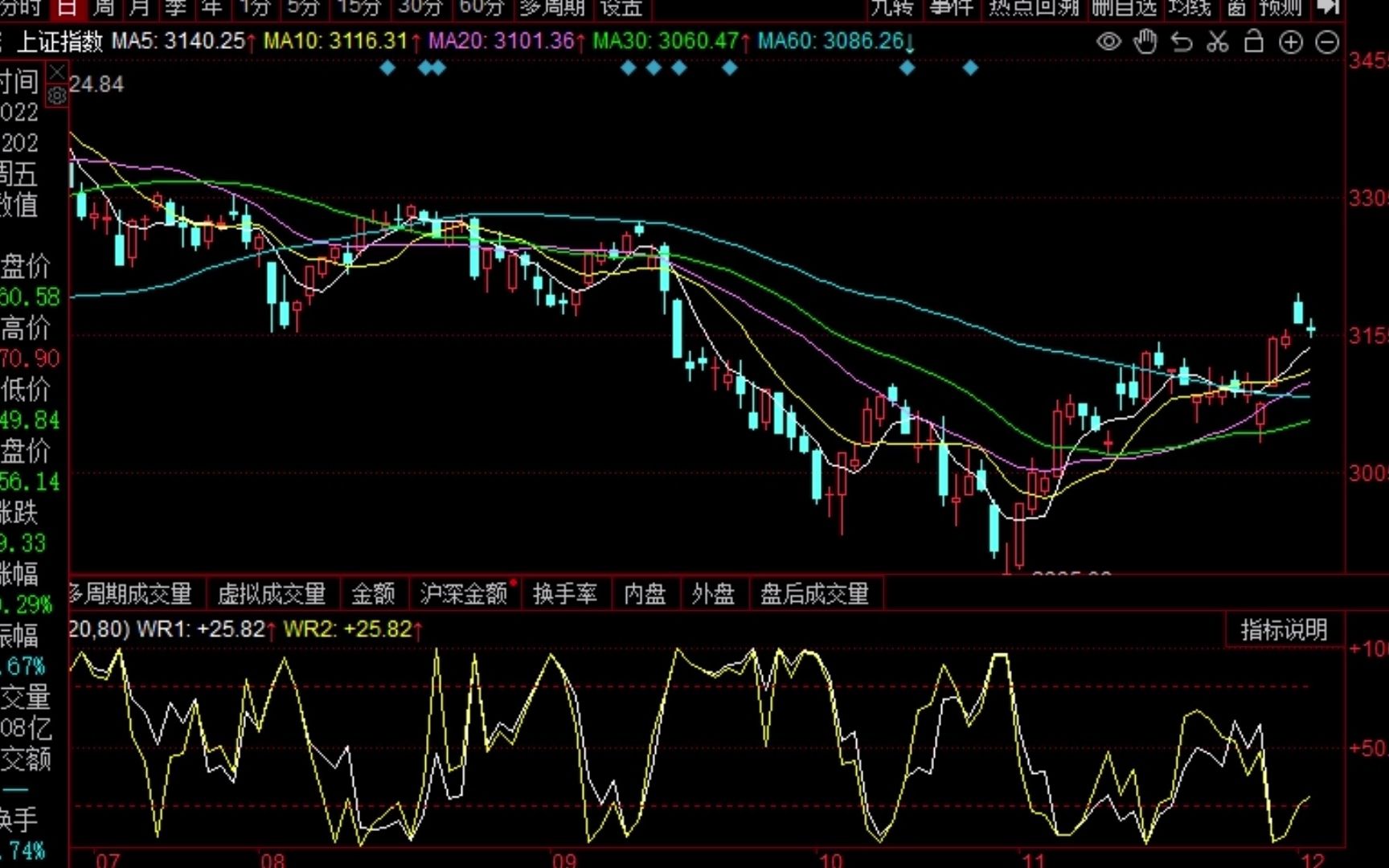Image resolution: width=1389 pixels, height=868 pixels.
Task: Click the 08 month label on time axis
Action: pyautogui.click(x=272, y=859)
